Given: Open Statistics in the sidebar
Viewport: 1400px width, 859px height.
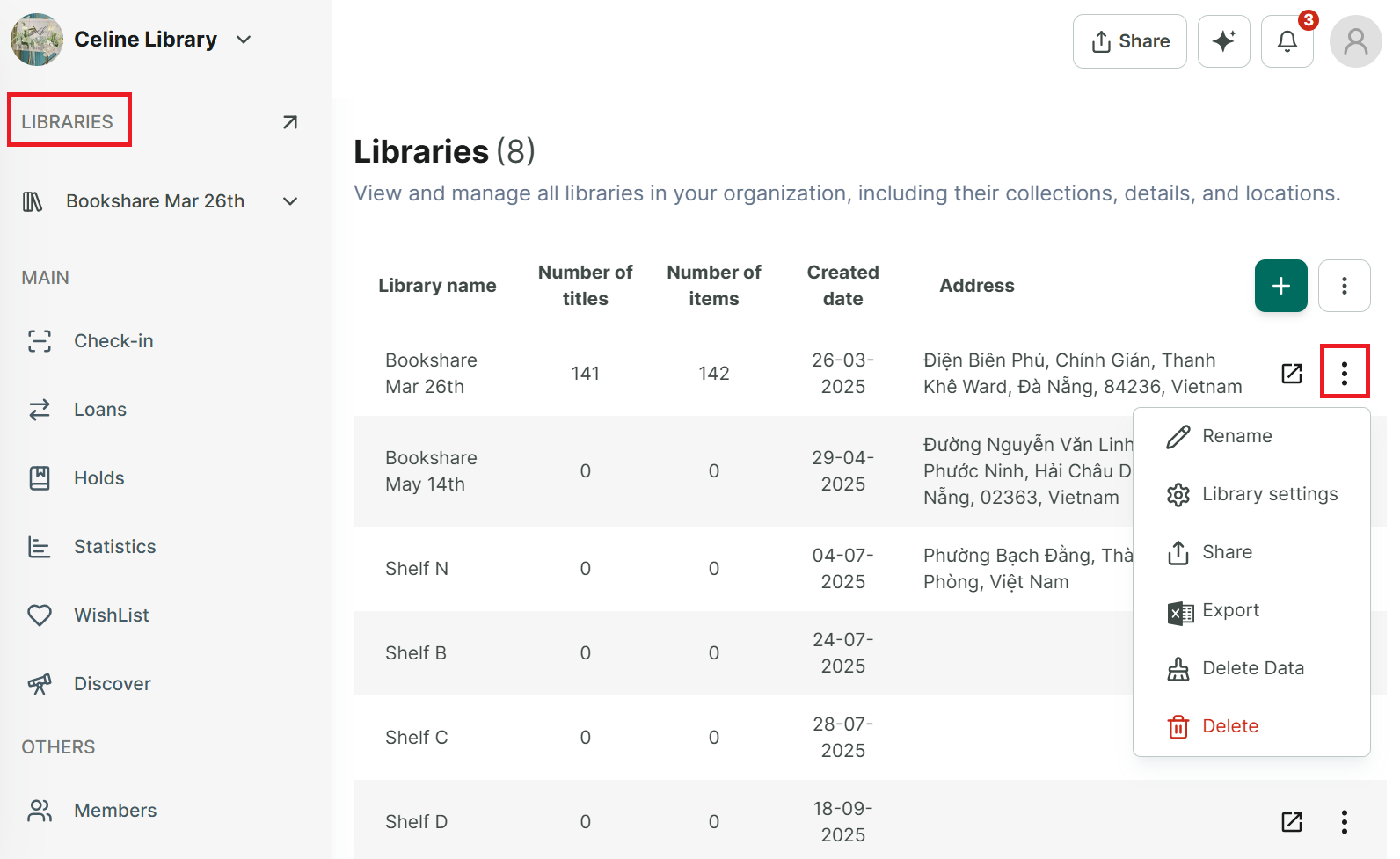Looking at the screenshot, I should 115,547.
